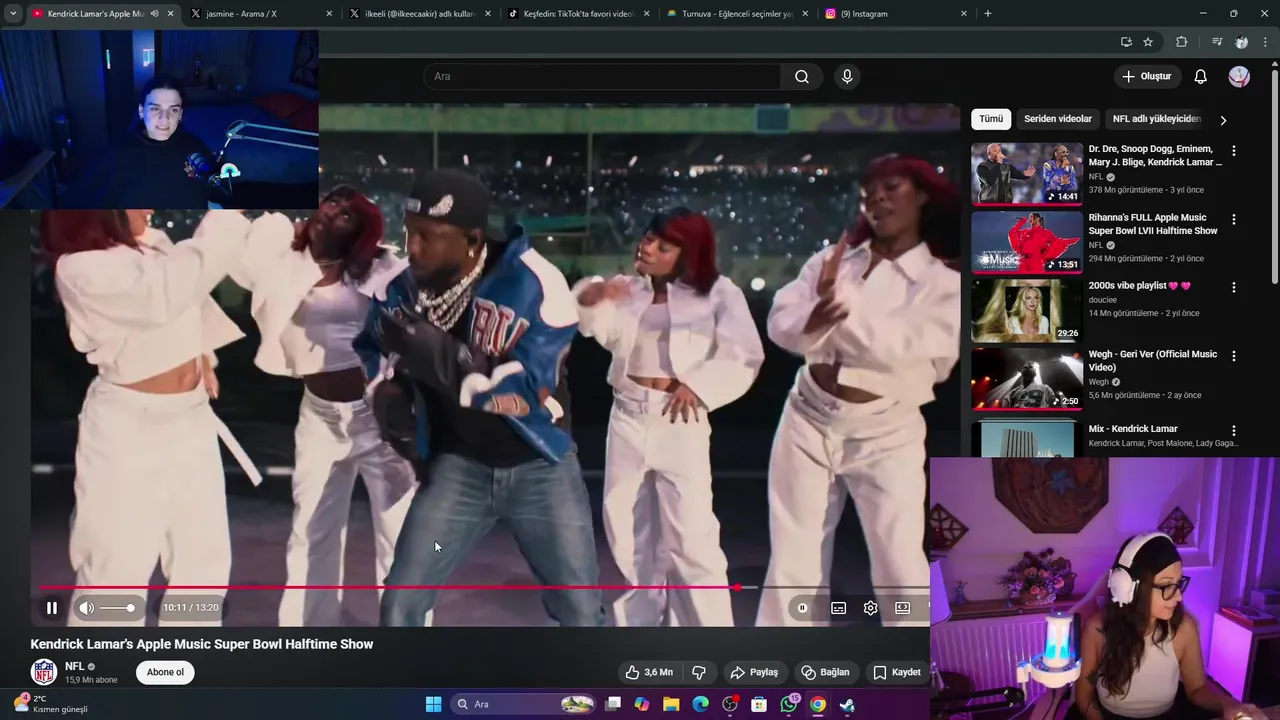The image size is (1280, 720).
Task: Mute the YouTube player volume
Action: [x=87, y=607]
